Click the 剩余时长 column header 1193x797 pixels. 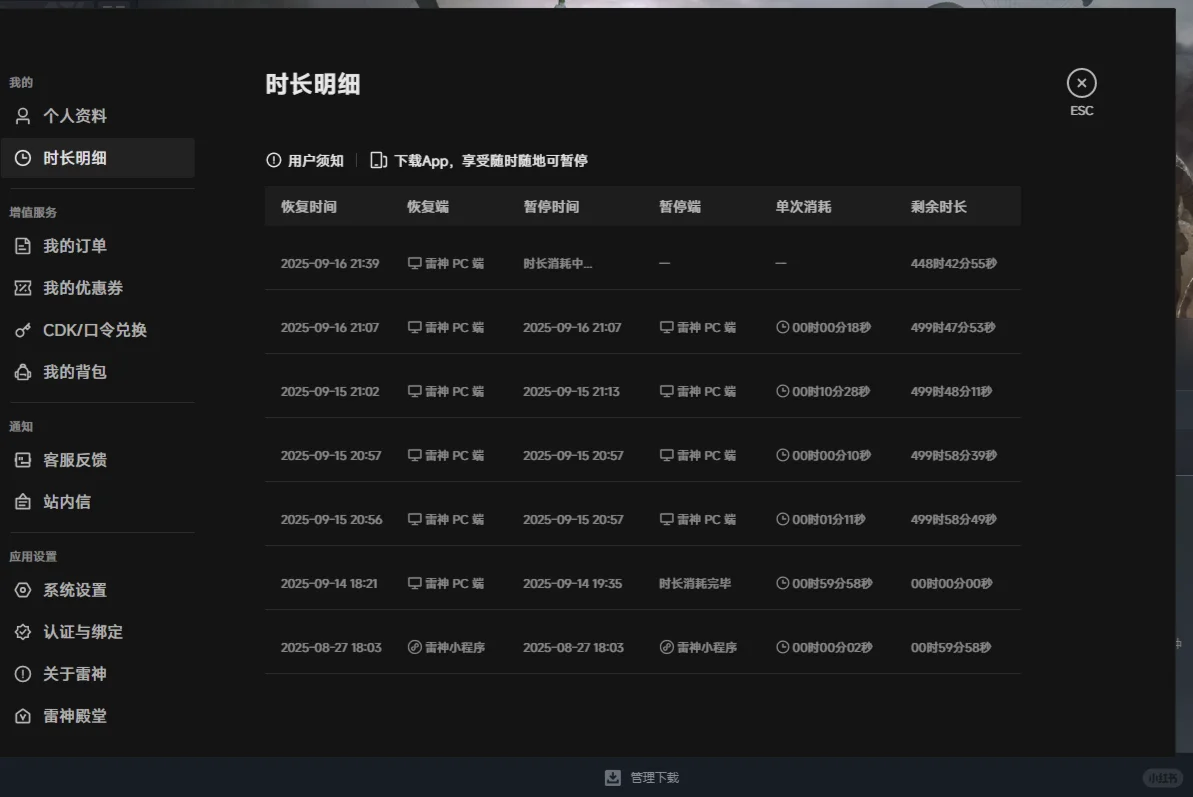point(938,207)
